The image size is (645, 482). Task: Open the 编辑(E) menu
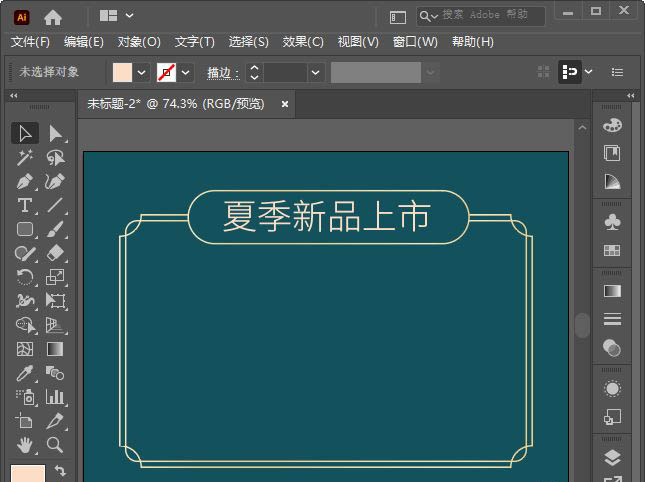tap(84, 42)
